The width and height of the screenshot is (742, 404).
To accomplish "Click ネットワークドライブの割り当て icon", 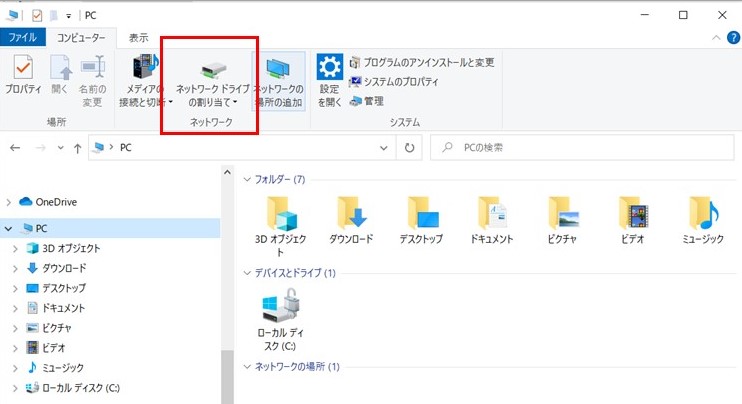I will pyautogui.click(x=213, y=70).
